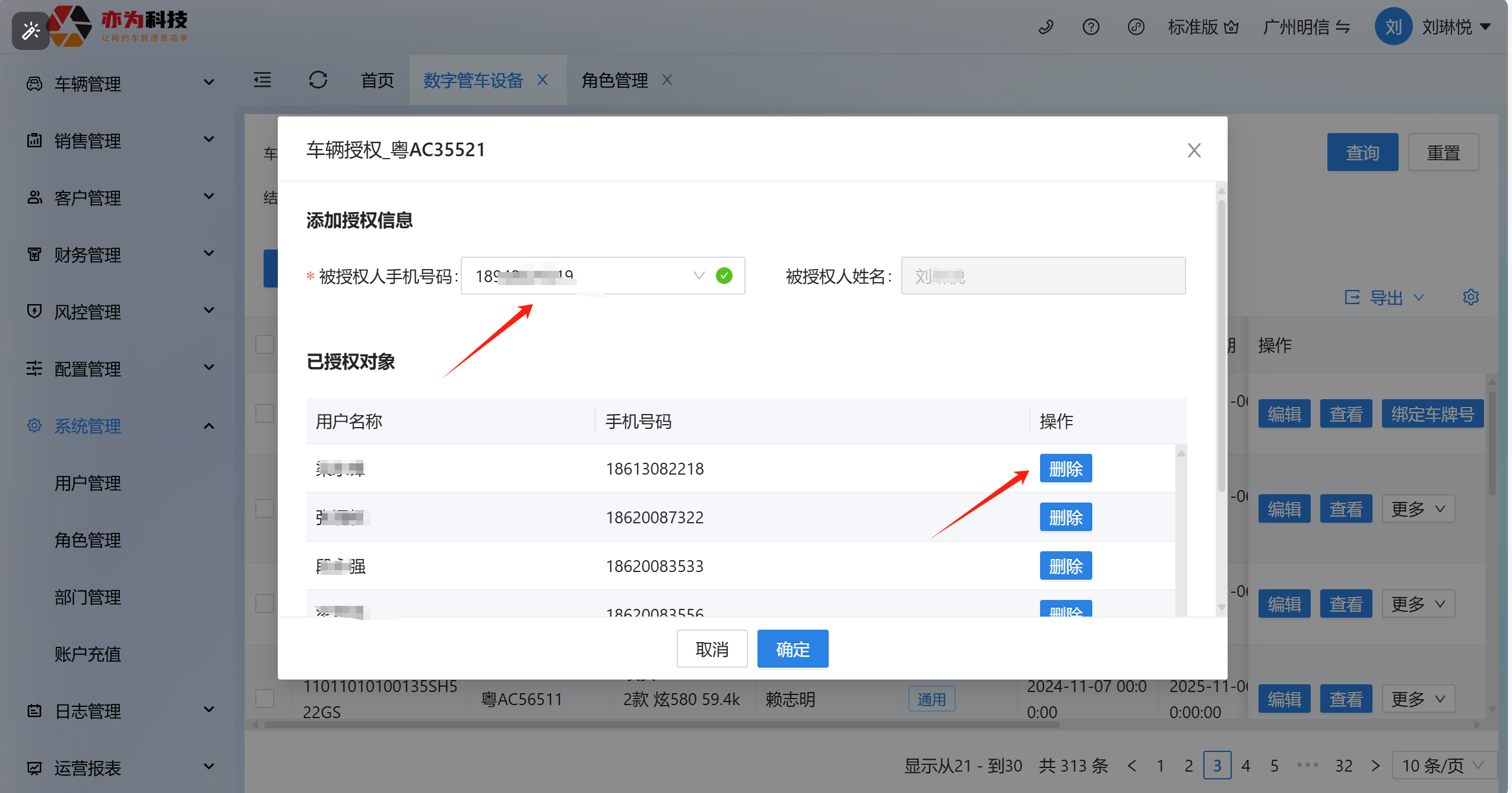
Task: Check the row checkbox for 粤AC56511
Action: click(265, 699)
